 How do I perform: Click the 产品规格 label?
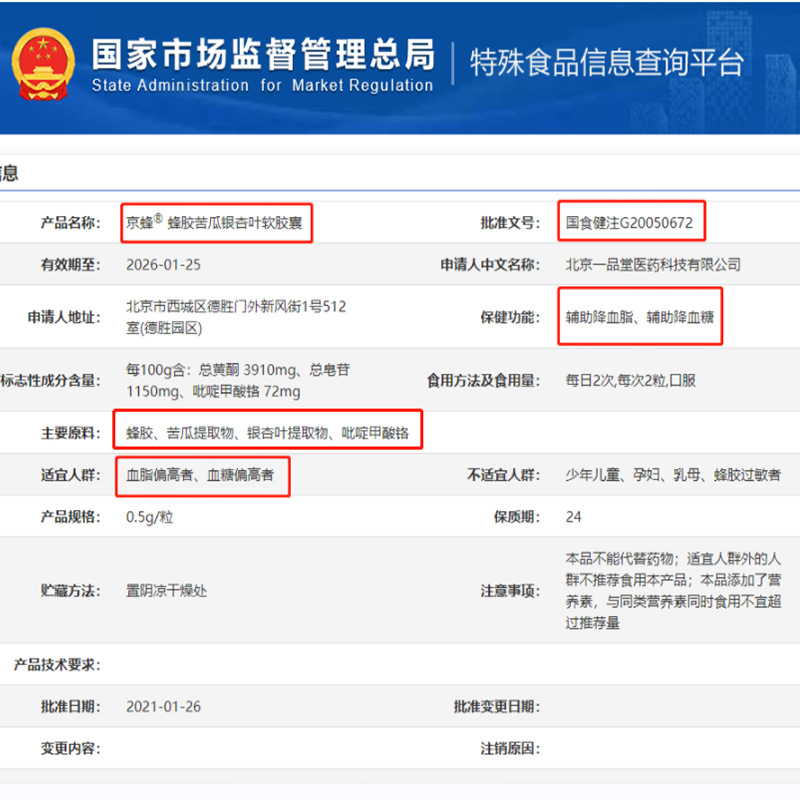(70, 517)
